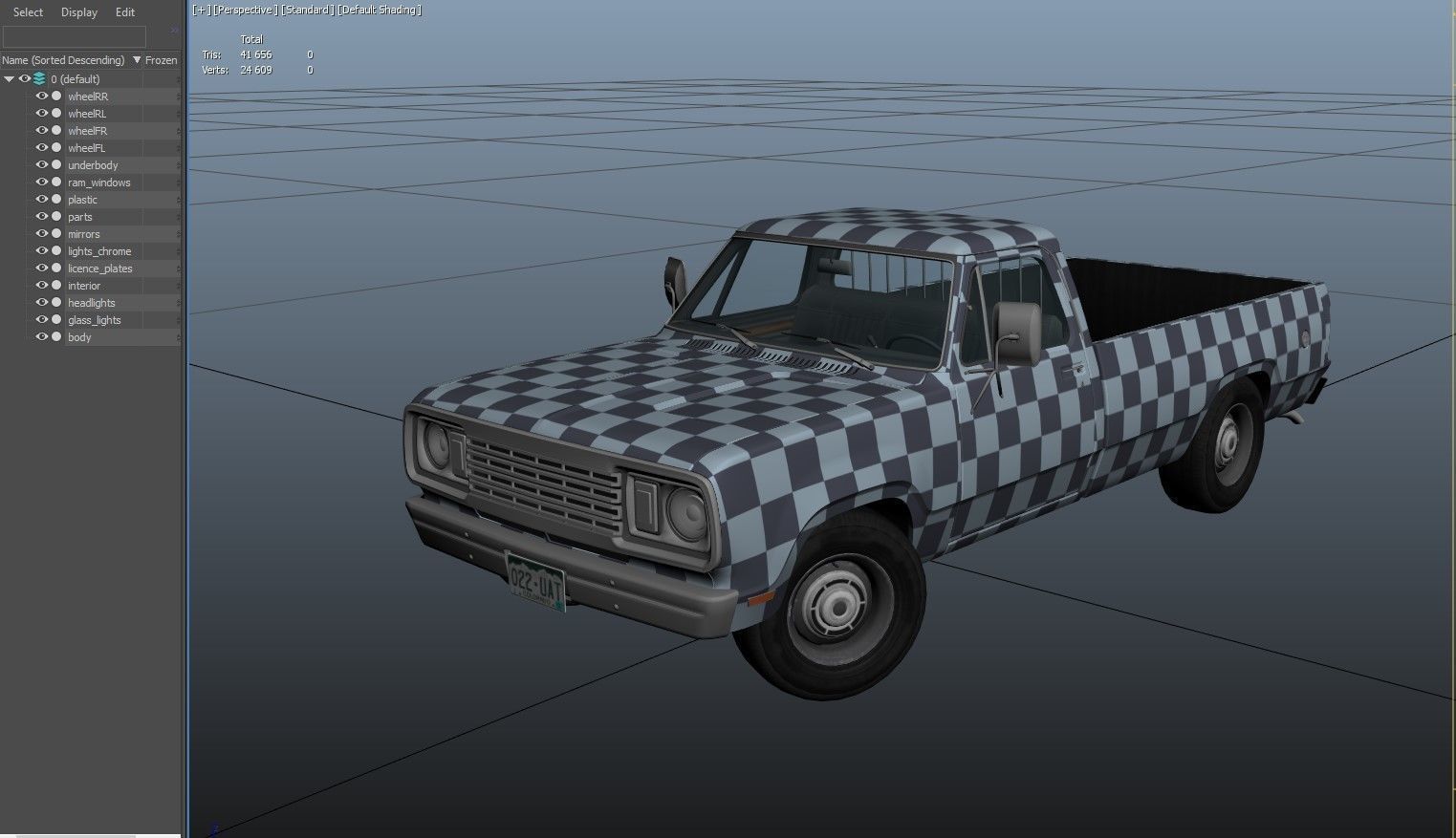Select the headlights row name
The image size is (1456, 838).
pos(91,303)
